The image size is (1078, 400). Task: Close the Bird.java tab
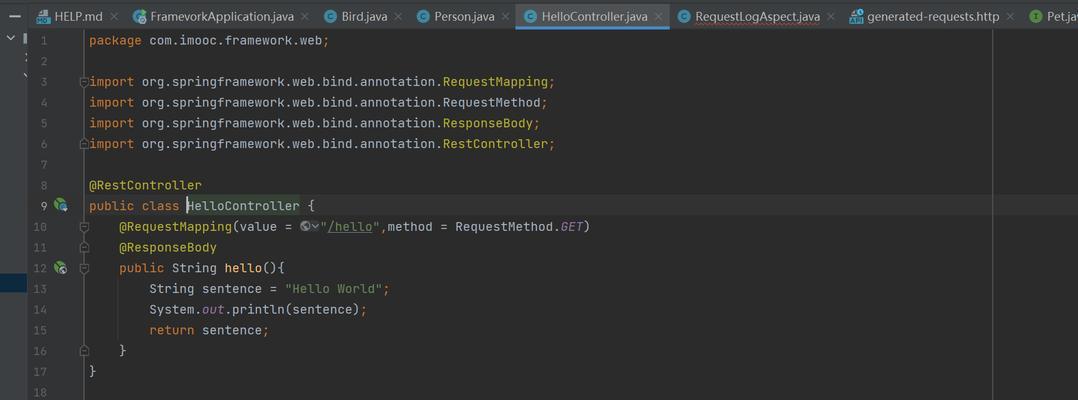[x=400, y=16]
